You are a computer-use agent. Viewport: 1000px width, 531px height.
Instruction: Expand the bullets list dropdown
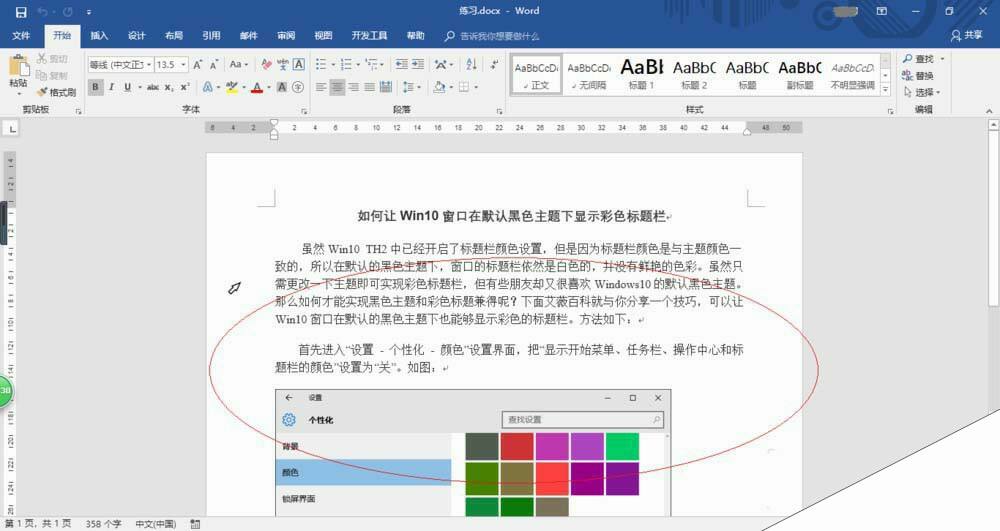coord(332,64)
